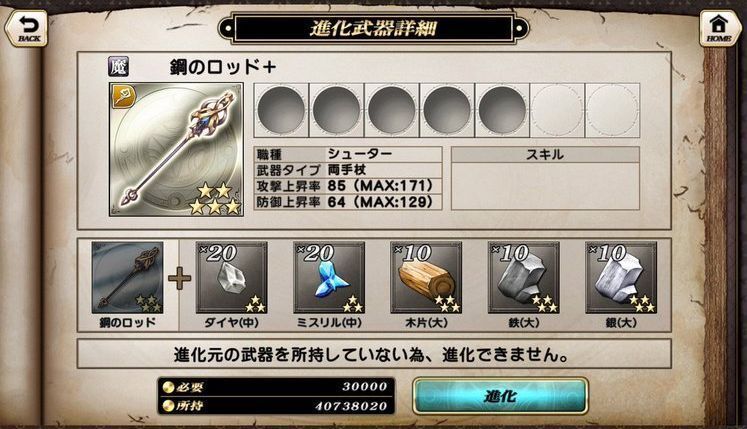Select the ミスリル(中) blue crystal icon
The width and height of the screenshot is (747, 429).
point(329,277)
